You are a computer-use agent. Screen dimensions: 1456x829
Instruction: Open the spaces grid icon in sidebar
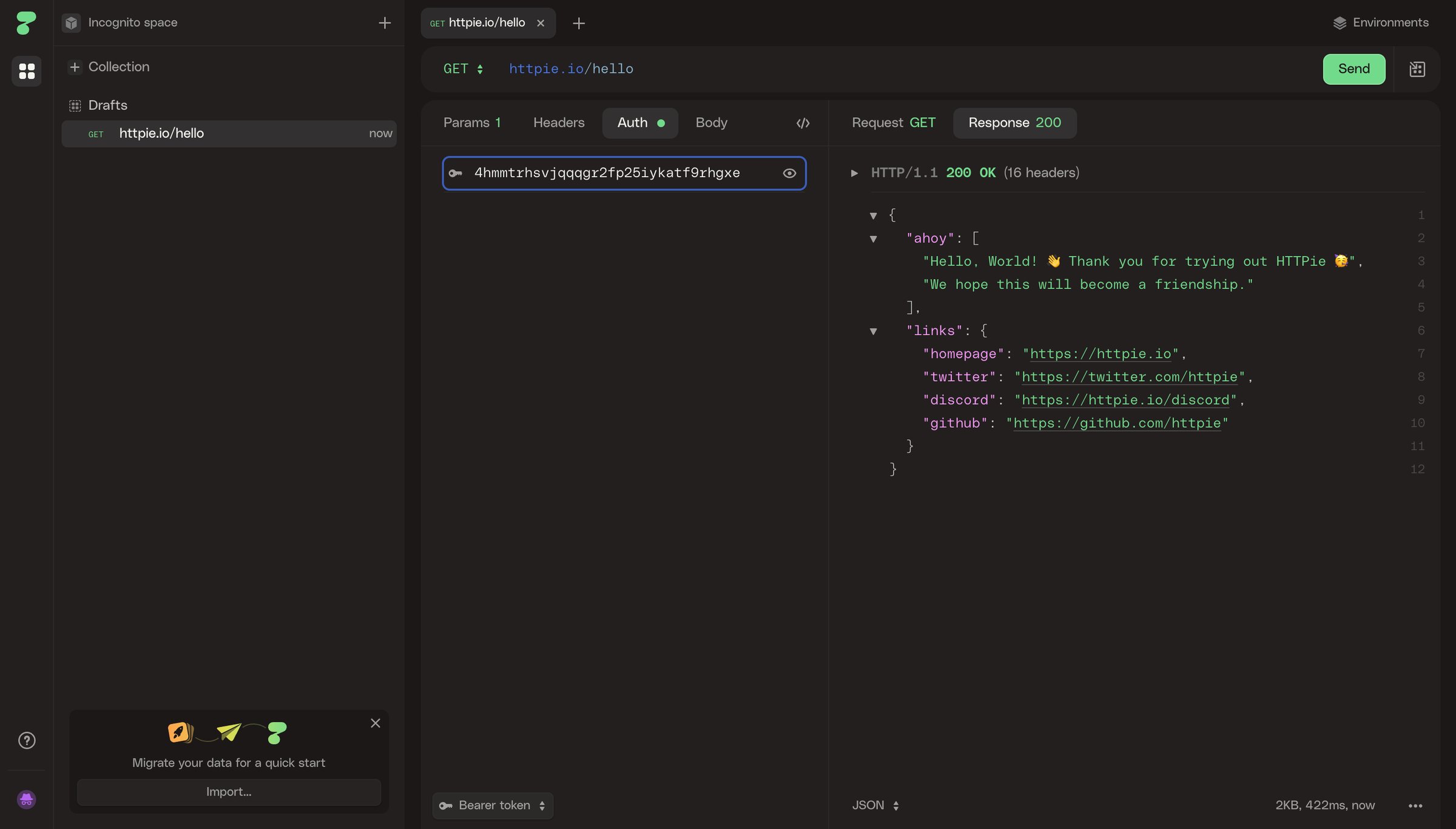tap(27, 71)
